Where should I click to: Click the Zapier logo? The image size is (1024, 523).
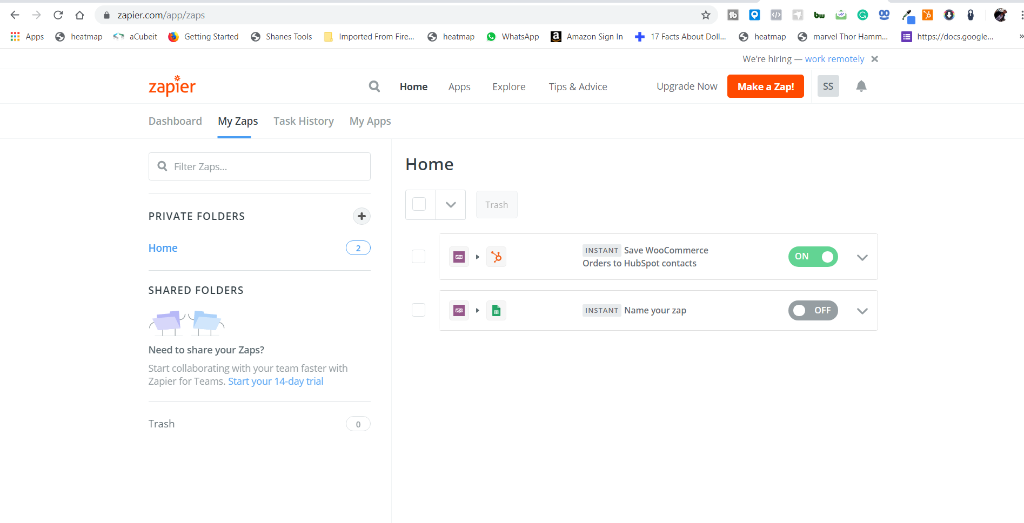[x=172, y=86]
